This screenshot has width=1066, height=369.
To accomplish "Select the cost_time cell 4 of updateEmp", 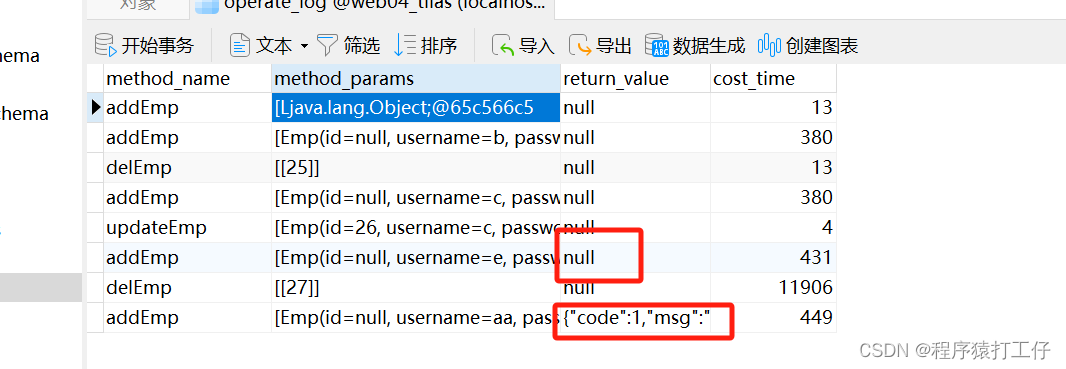I will (x=774, y=228).
